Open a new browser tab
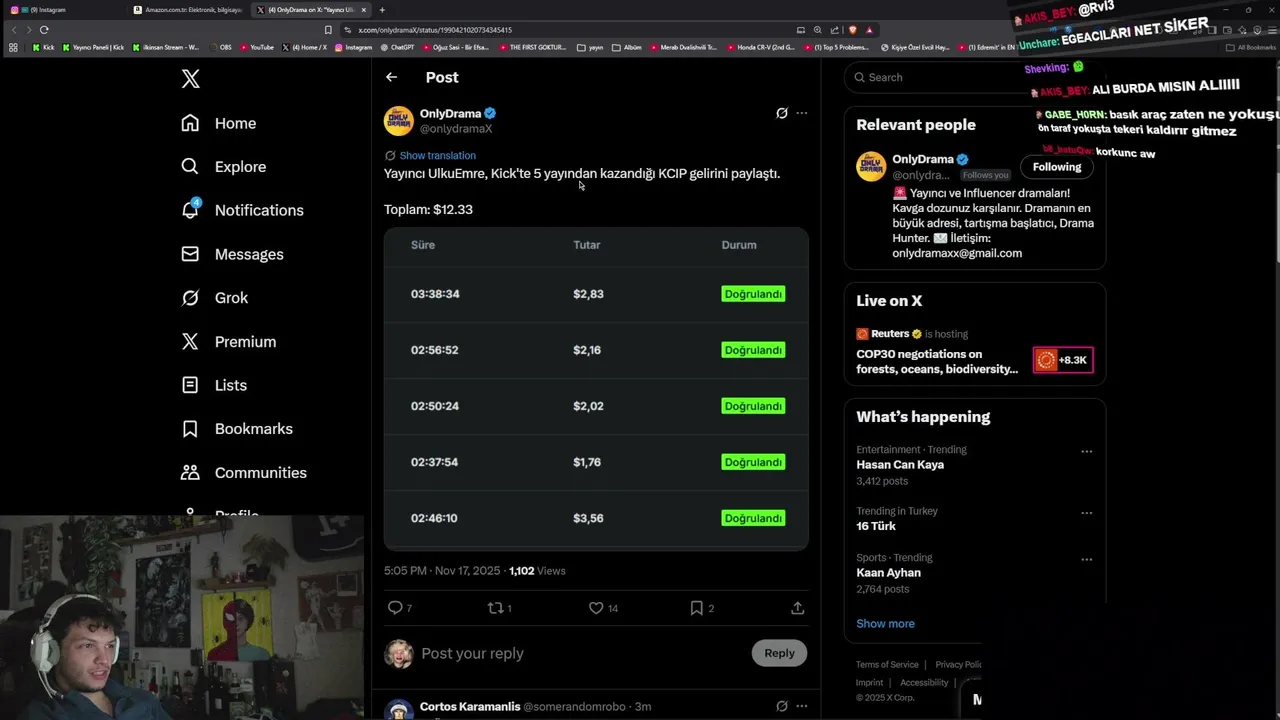Image resolution: width=1280 pixels, height=720 pixels. pos(382,10)
